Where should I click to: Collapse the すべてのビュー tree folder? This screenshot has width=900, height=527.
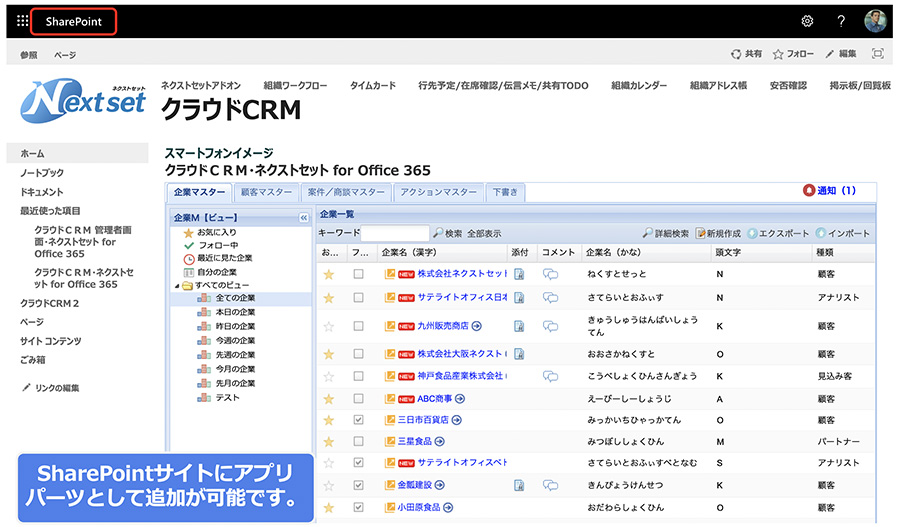178,286
